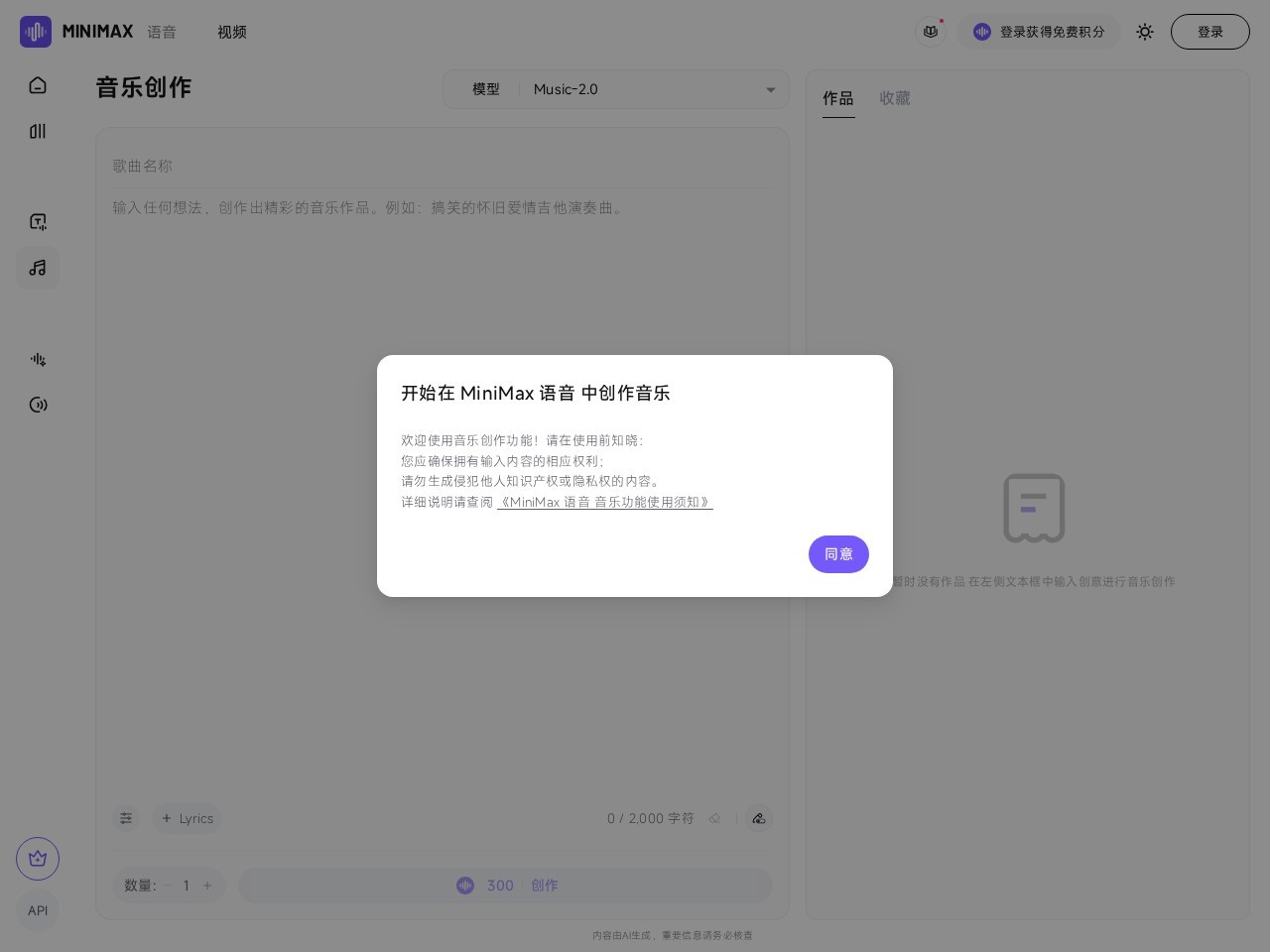Click the crown subscription icon
This screenshot has width=1270, height=952.
pos(38,859)
